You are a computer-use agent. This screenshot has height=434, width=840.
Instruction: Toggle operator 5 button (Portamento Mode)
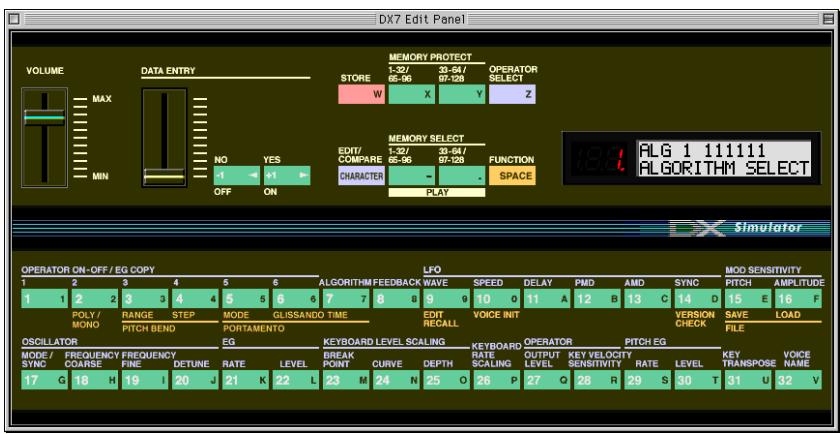coord(246,299)
